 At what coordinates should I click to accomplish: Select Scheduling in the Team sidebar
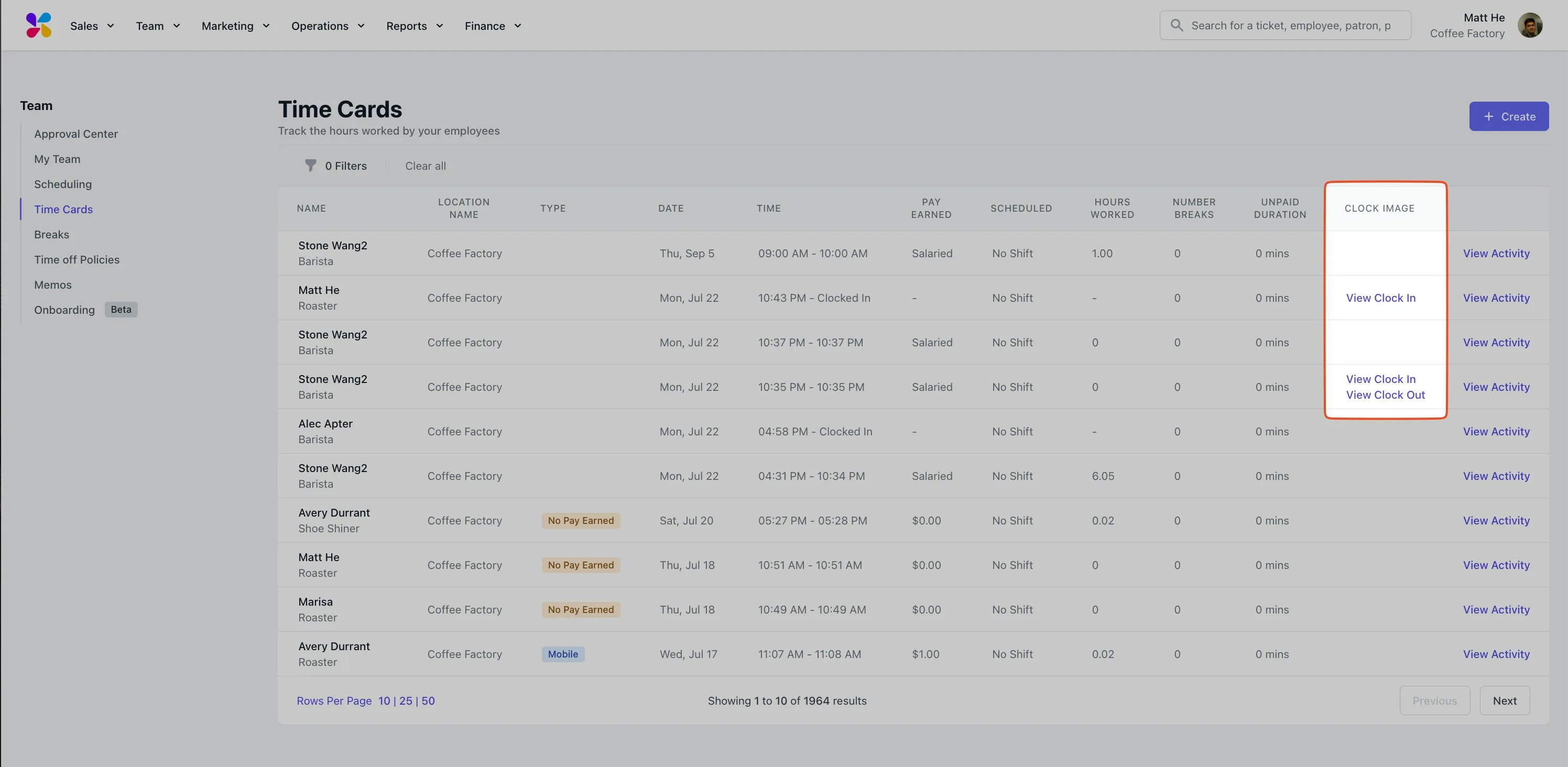tap(63, 184)
